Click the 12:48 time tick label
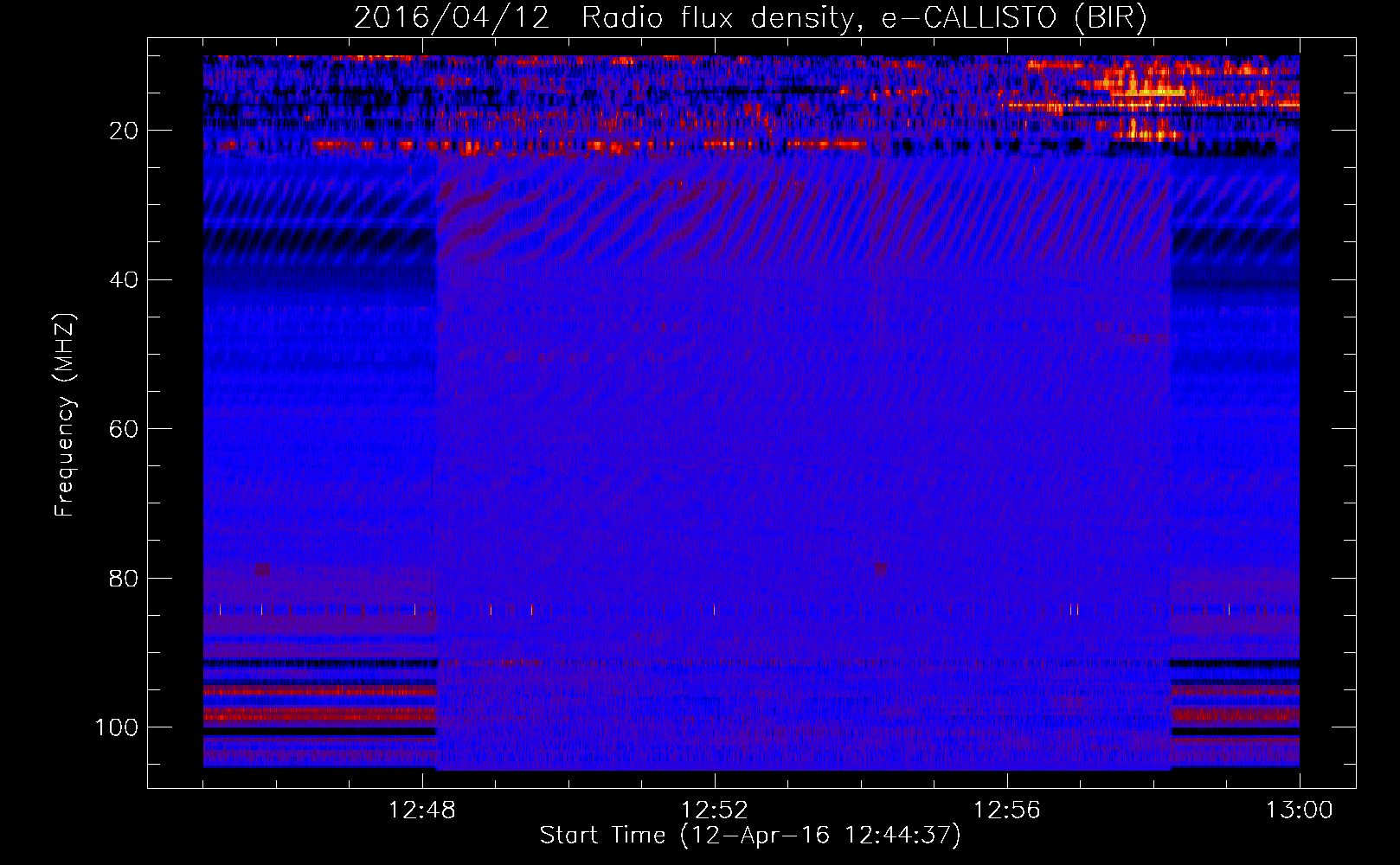Image resolution: width=1400 pixels, height=865 pixels. 422,811
